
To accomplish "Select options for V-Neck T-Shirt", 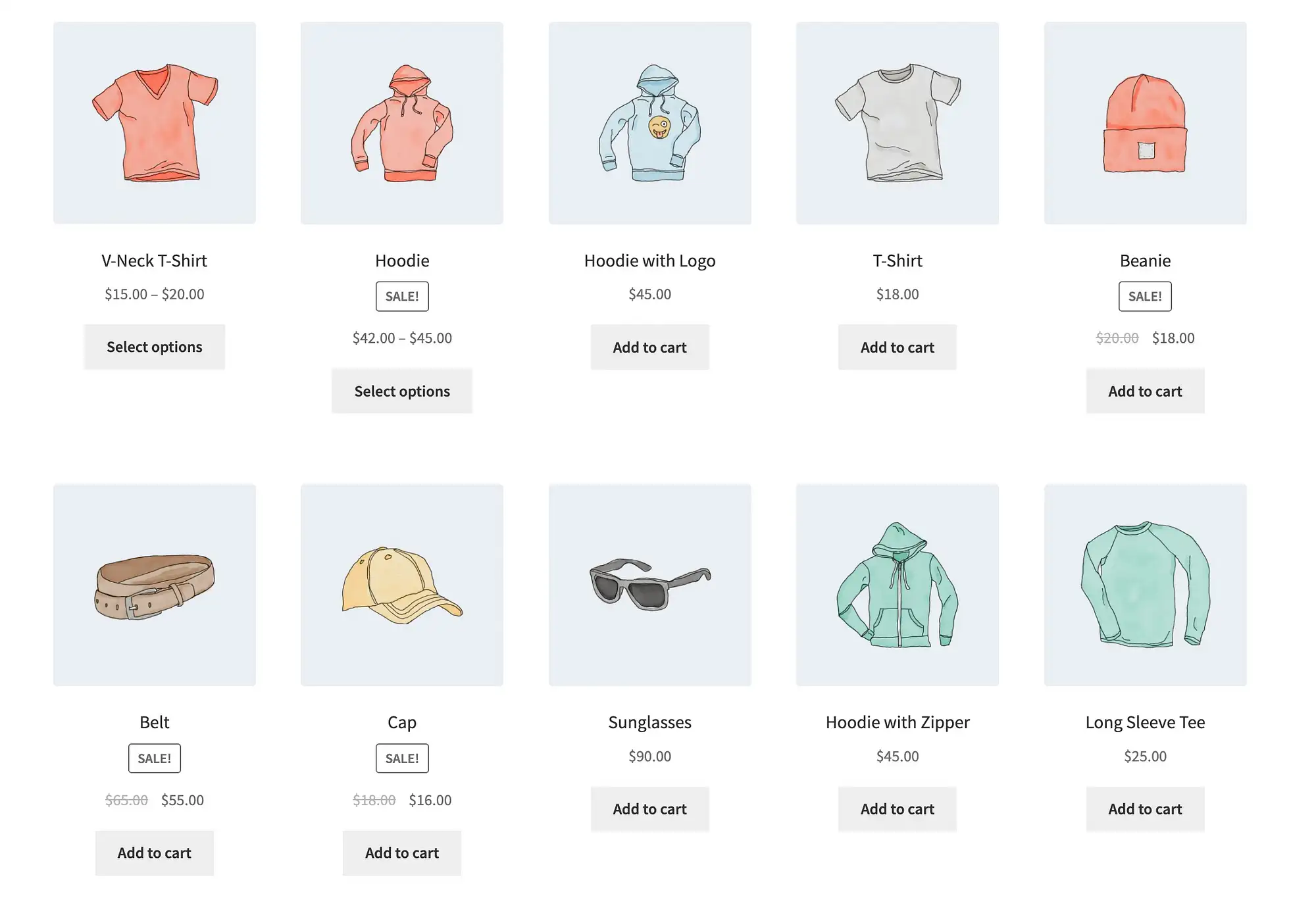I will pos(154,346).
